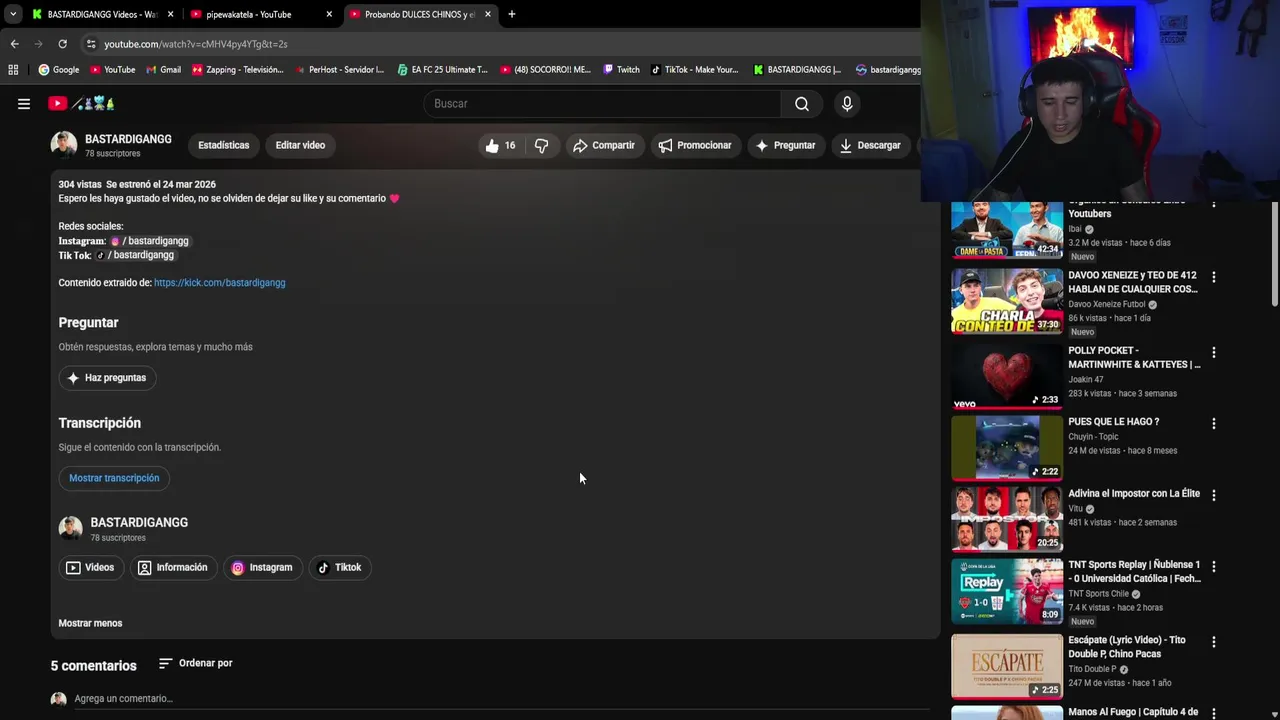Open the Compartir share dialog
The image size is (1280, 720).
(x=603, y=145)
